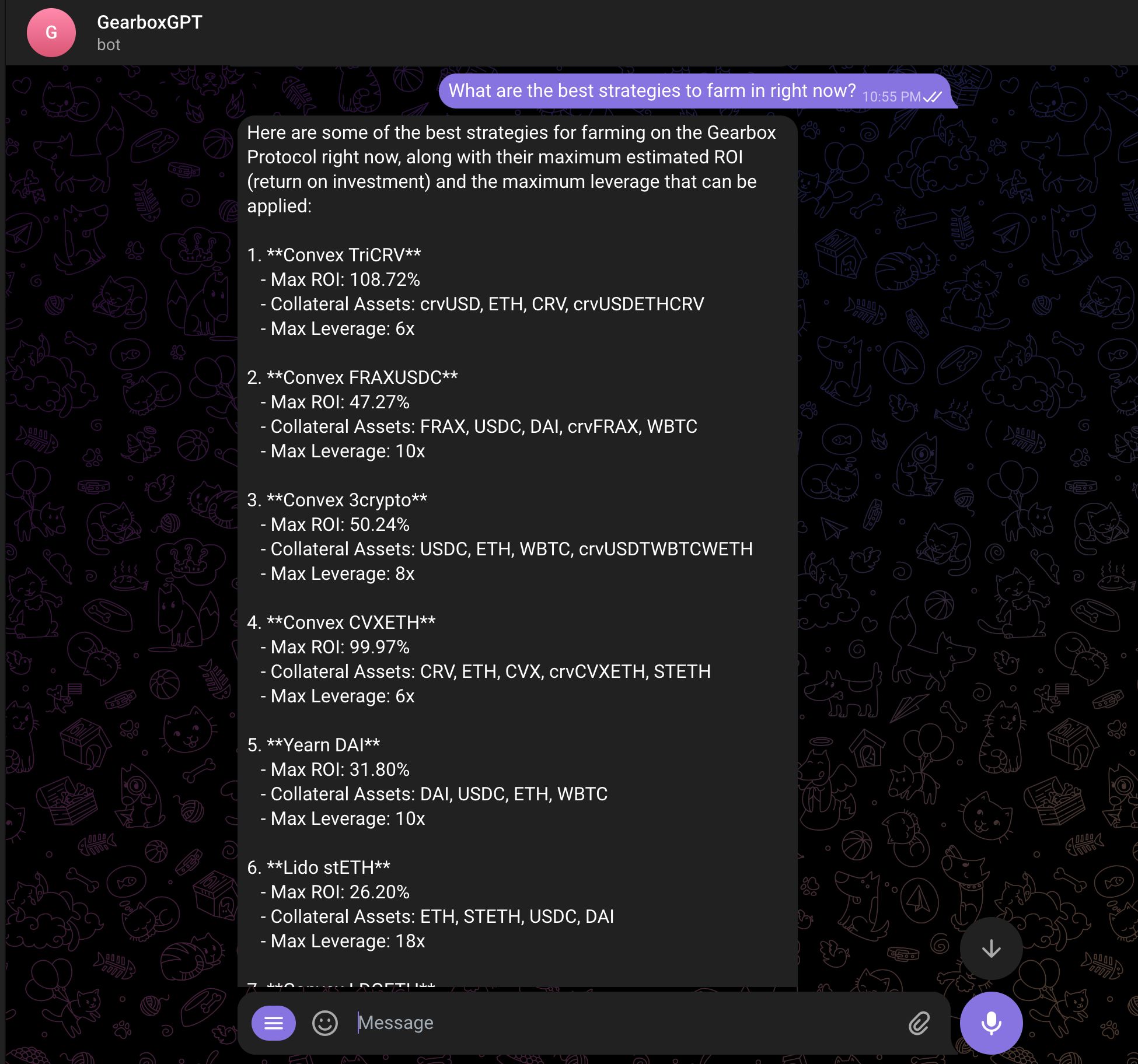Click 'bot' status label under GearboxGPT
This screenshot has width=1138, height=1064.
(109, 45)
